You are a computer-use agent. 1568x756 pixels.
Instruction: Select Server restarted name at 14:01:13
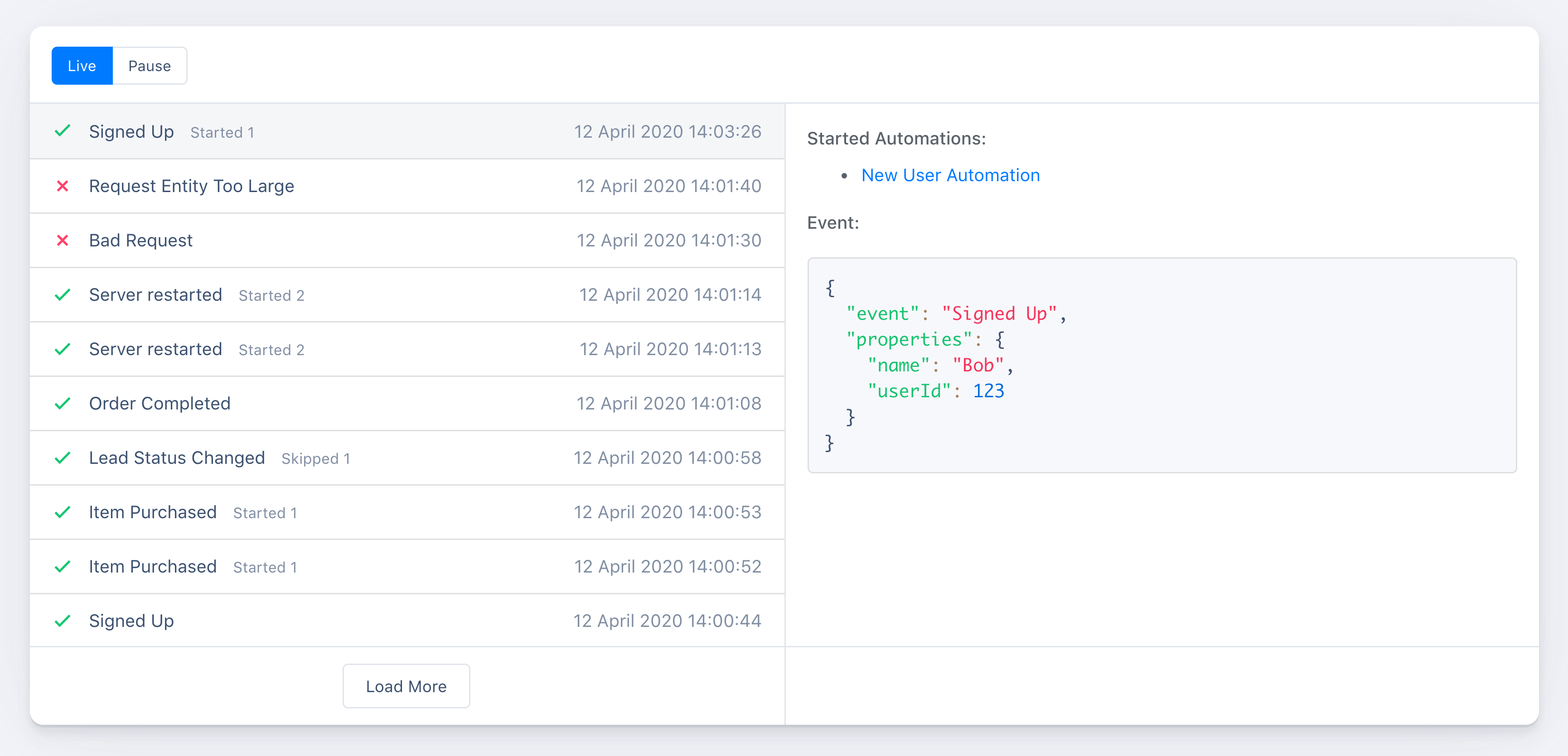pyautogui.click(x=155, y=349)
